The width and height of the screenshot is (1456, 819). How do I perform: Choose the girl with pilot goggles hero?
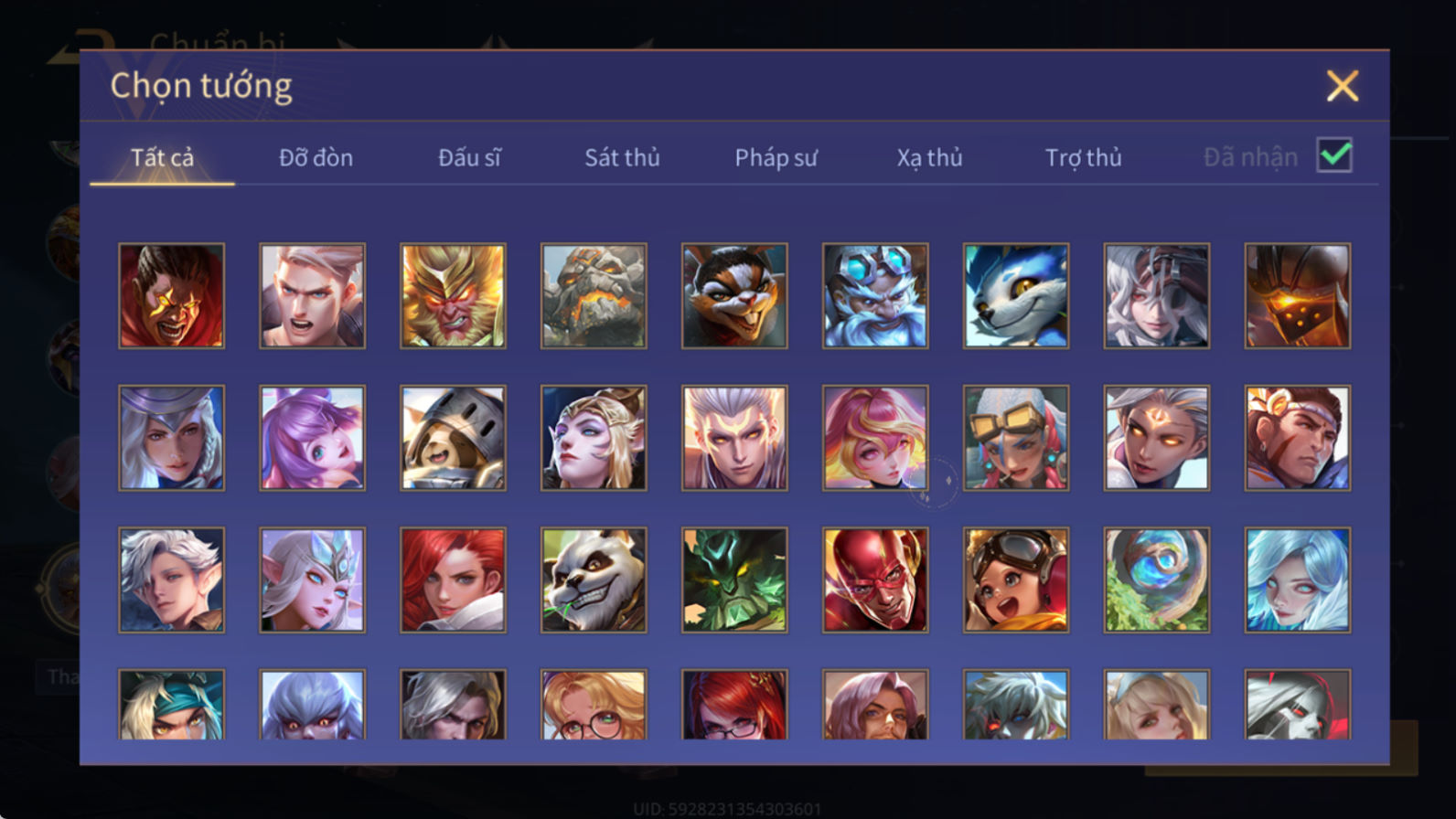(1016, 580)
